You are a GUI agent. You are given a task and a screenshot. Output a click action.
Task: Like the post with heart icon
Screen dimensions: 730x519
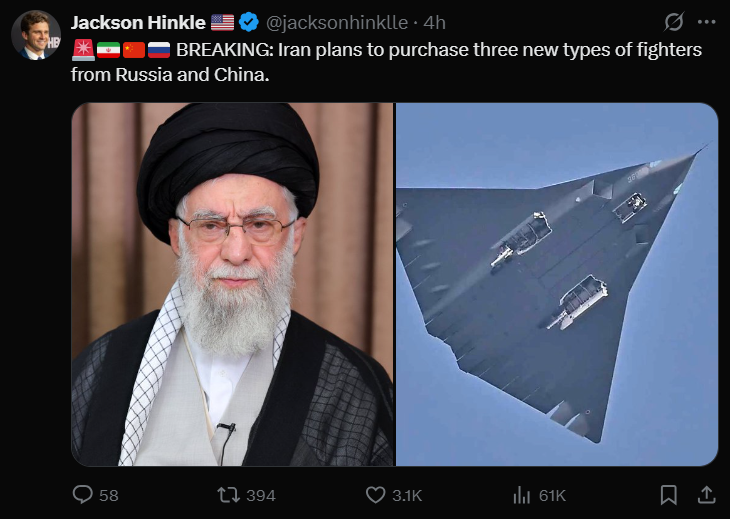pos(375,495)
